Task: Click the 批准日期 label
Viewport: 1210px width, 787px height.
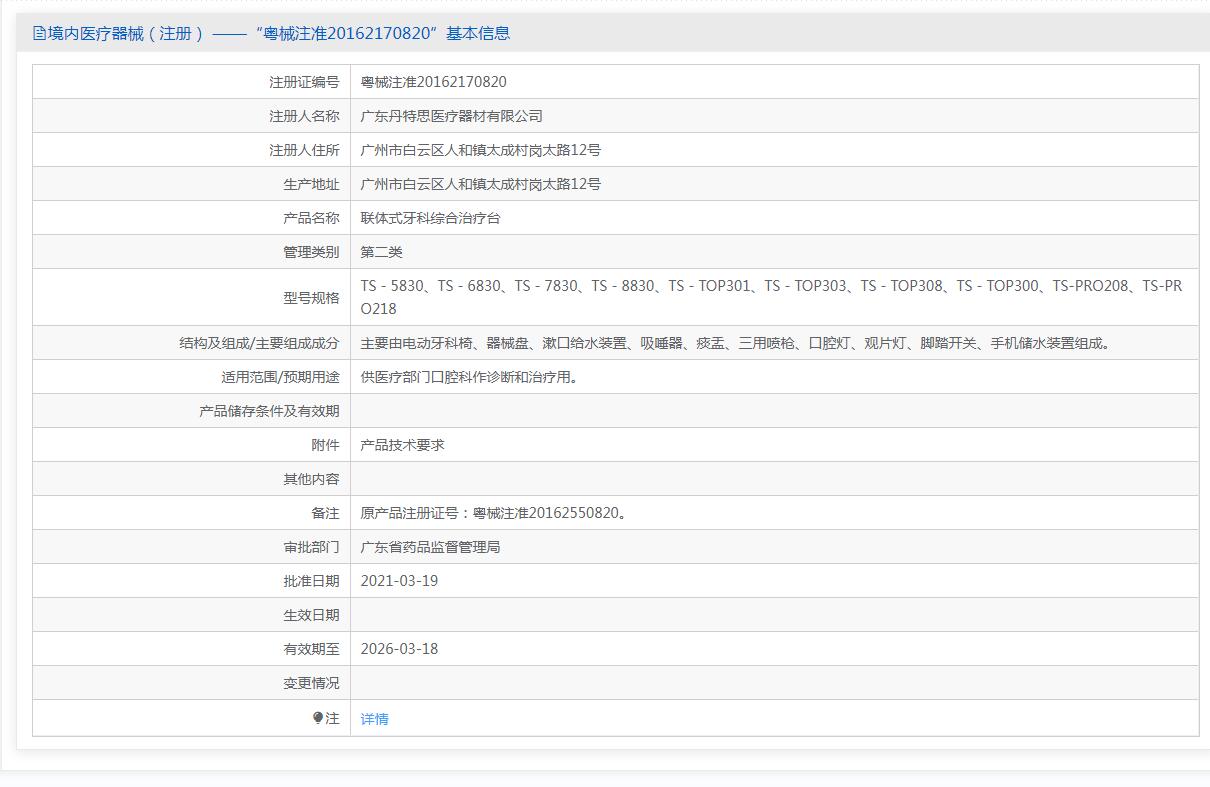Action: [x=311, y=581]
